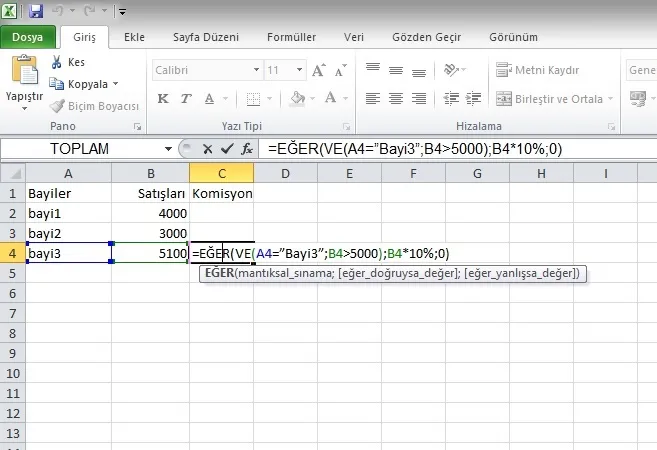Click the center align text icon
Image resolution: width=657 pixels, height=450 pixels.
pos(397,98)
